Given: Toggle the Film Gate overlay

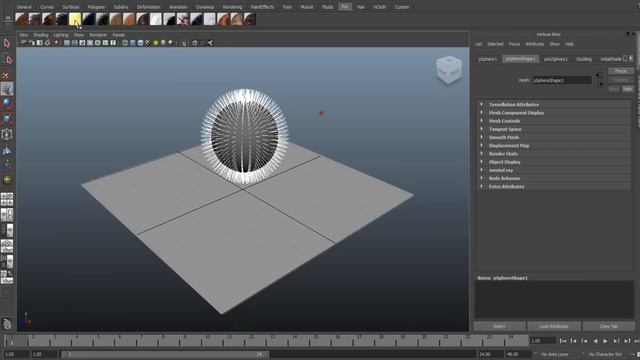Looking at the screenshot, I should tap(74, 42).
